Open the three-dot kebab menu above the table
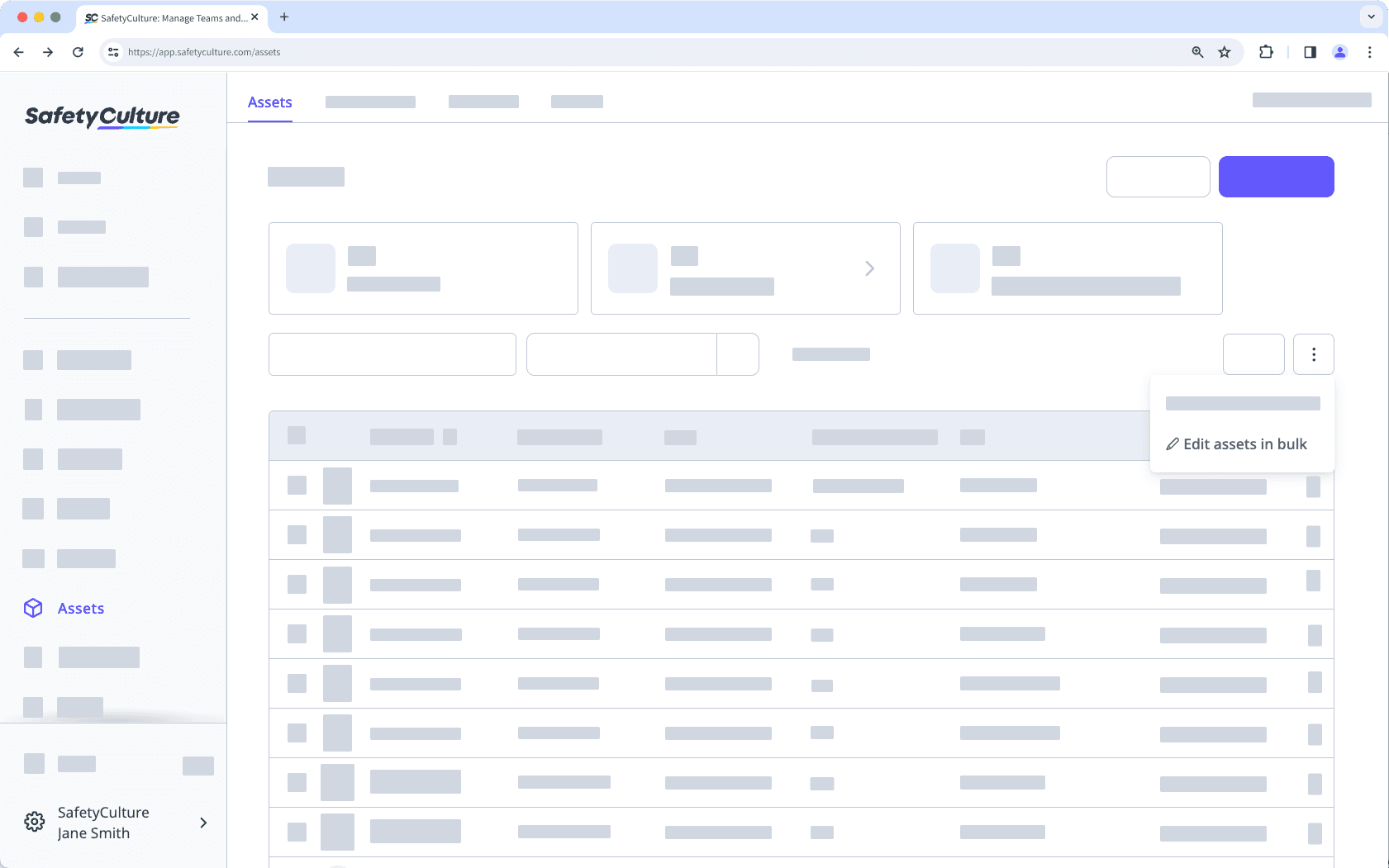The width and height of the screenshot is (1389, 868). (1313, 353)
